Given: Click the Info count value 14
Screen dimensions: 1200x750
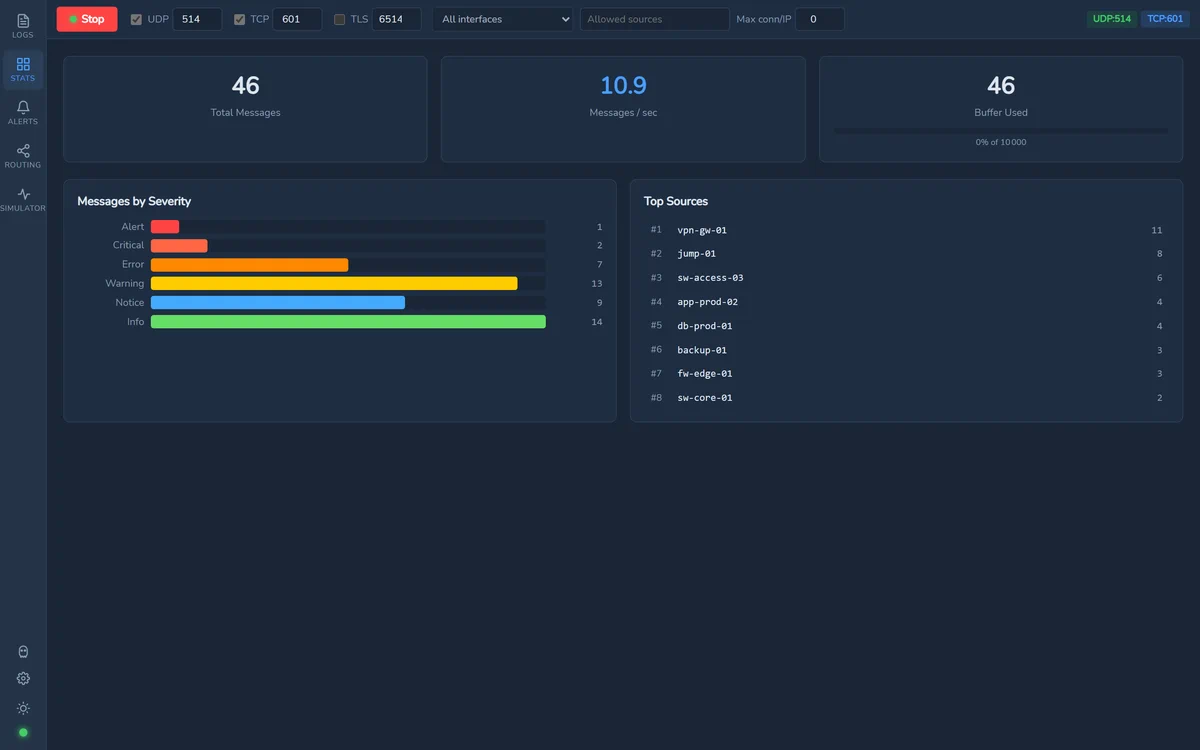Looking at the screenshot, I should coord(597,322).
